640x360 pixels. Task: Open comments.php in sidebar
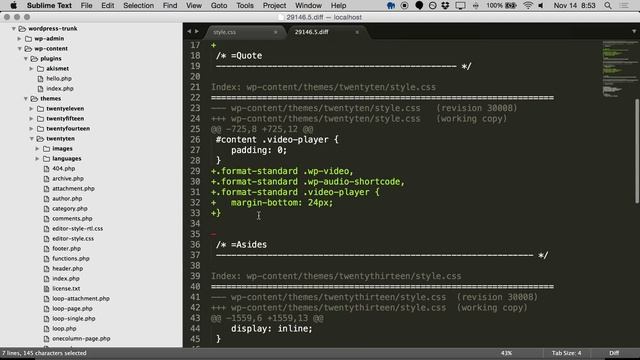click(x=72, y=218)
